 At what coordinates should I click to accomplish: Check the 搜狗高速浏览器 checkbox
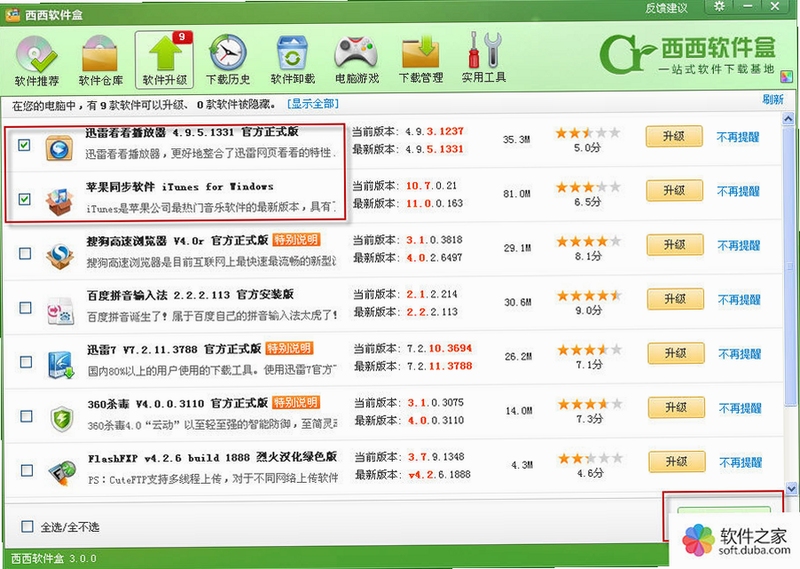[x=25, y=254]
